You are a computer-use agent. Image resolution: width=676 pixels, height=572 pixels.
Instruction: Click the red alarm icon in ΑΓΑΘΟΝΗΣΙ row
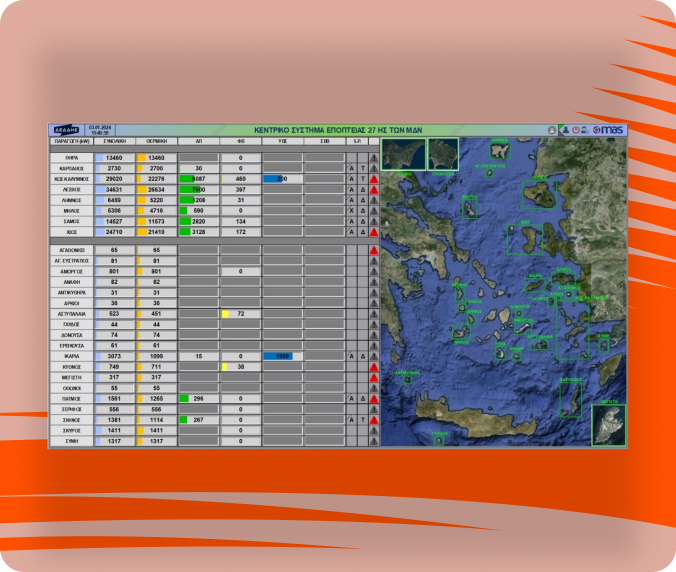[373, 251]
